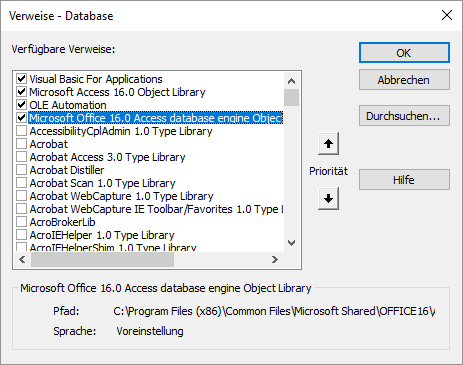The height and width of the screenshot is (365, 463).
Task: Select the 'AcroBrokerLib' entry
Action: point(62,222)
